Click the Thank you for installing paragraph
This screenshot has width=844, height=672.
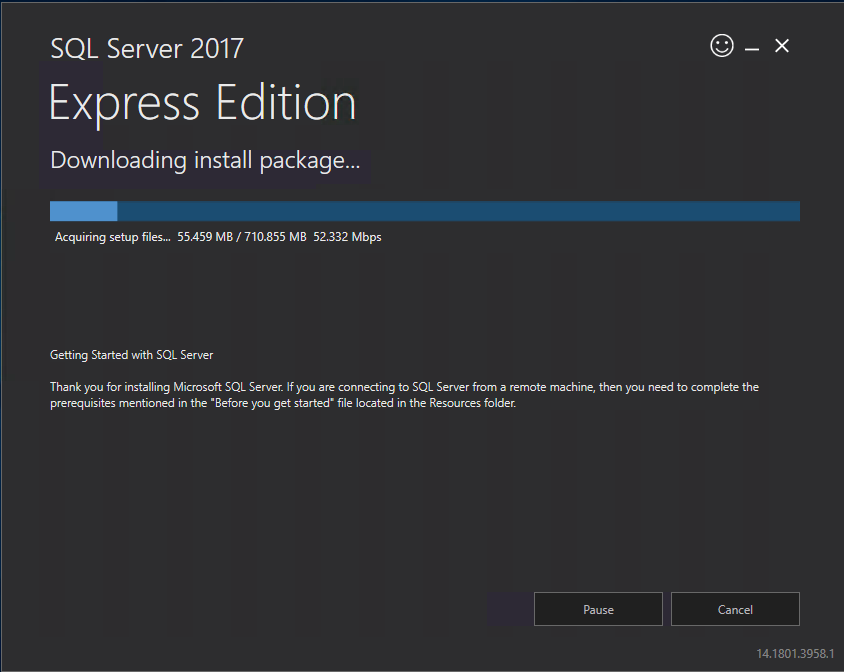(x=404, y=395)
